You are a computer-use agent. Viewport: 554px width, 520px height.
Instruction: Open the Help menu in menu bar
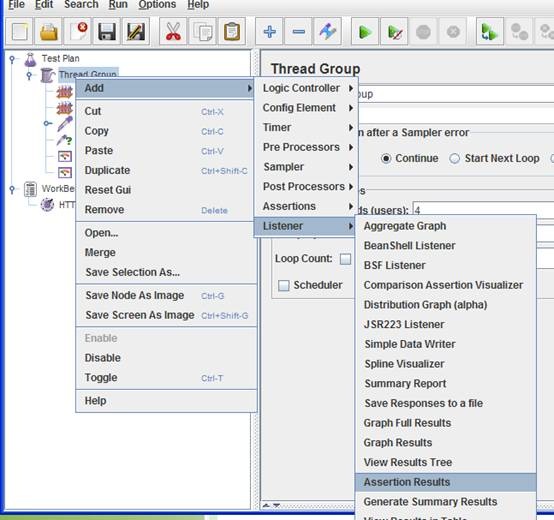[x=198, y=4]
